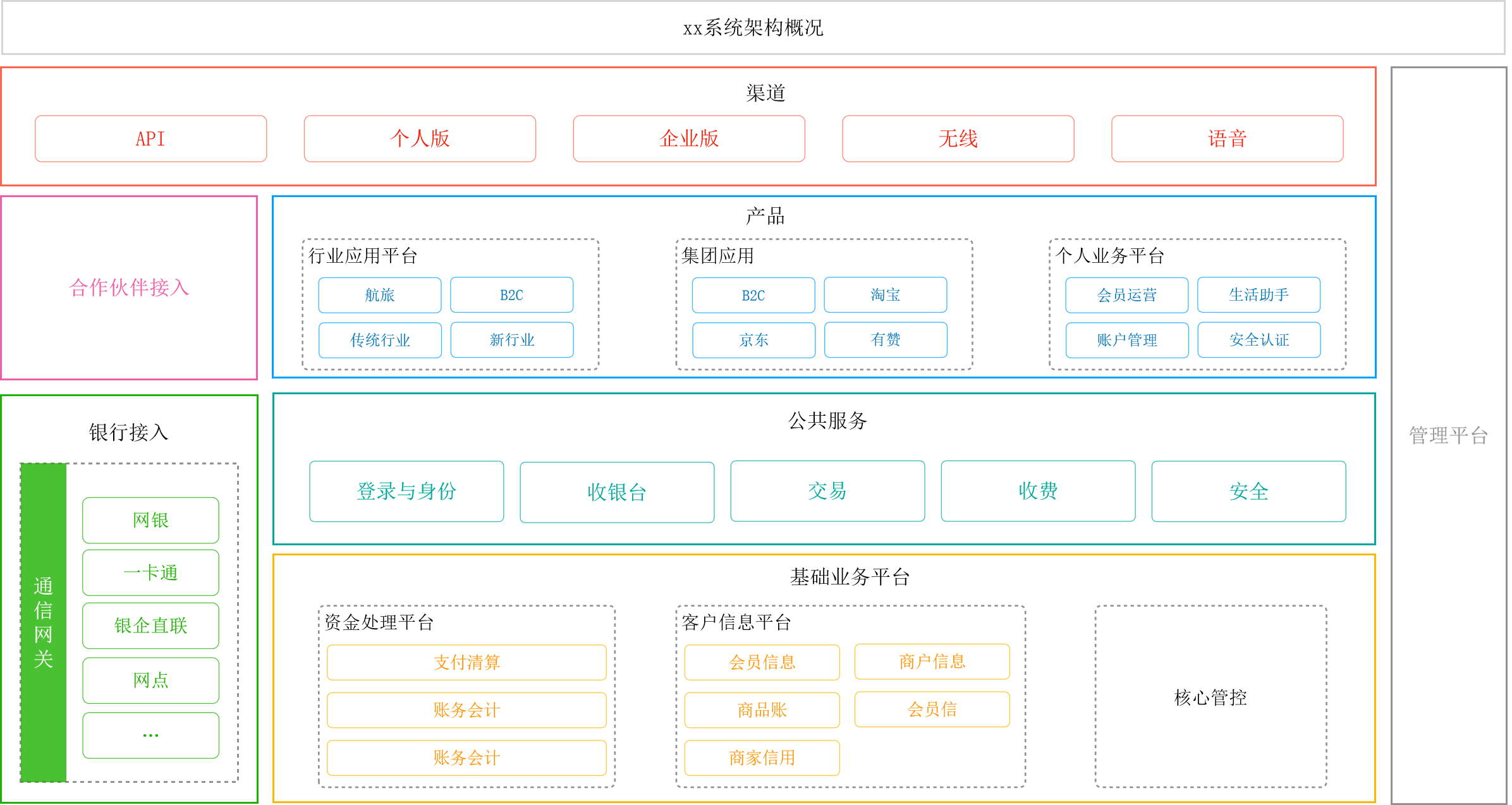Image resolution: width=1512 pixels, height=805 pixels.
Task: Click the API channel box
Action: tap(150, 138)
